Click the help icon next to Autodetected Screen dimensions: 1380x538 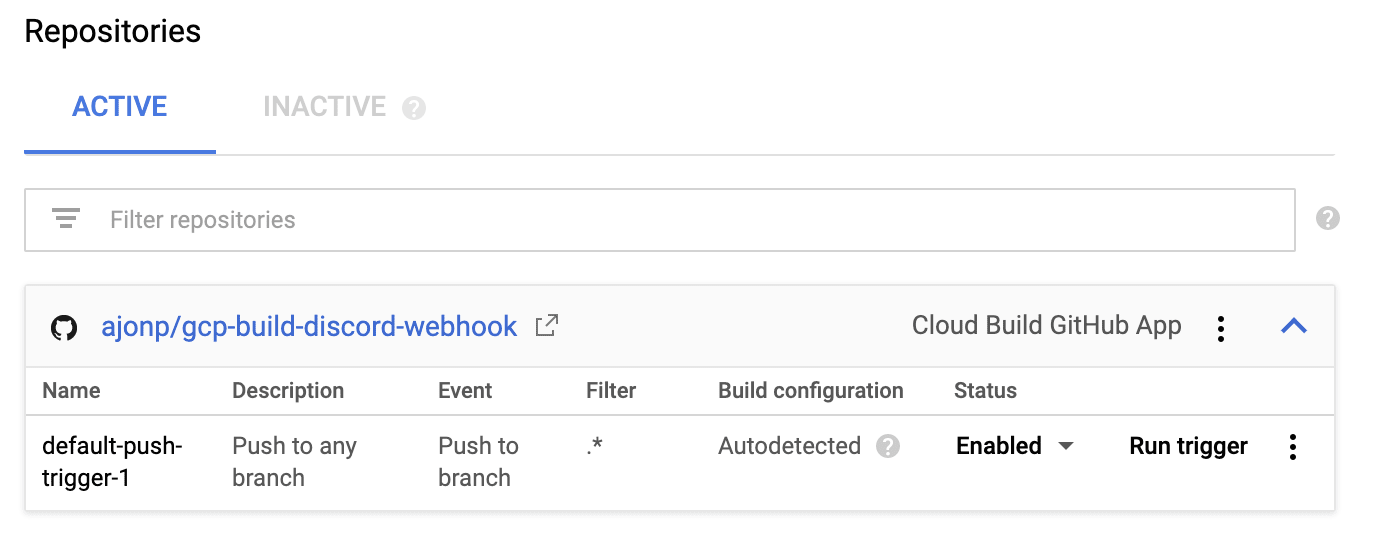[888, 446]
